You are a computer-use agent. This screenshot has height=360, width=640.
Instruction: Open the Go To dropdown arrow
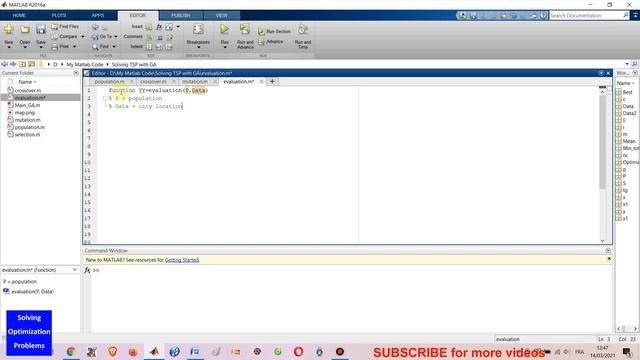coord(116,37)
